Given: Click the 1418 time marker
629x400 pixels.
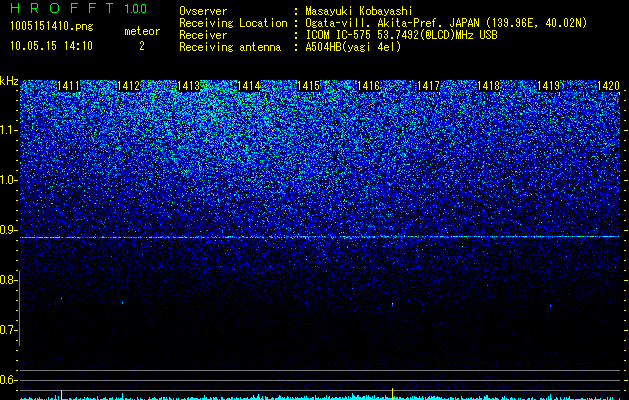Looking at the screenshot, I should pyautogui.click(x=488, y=86).
